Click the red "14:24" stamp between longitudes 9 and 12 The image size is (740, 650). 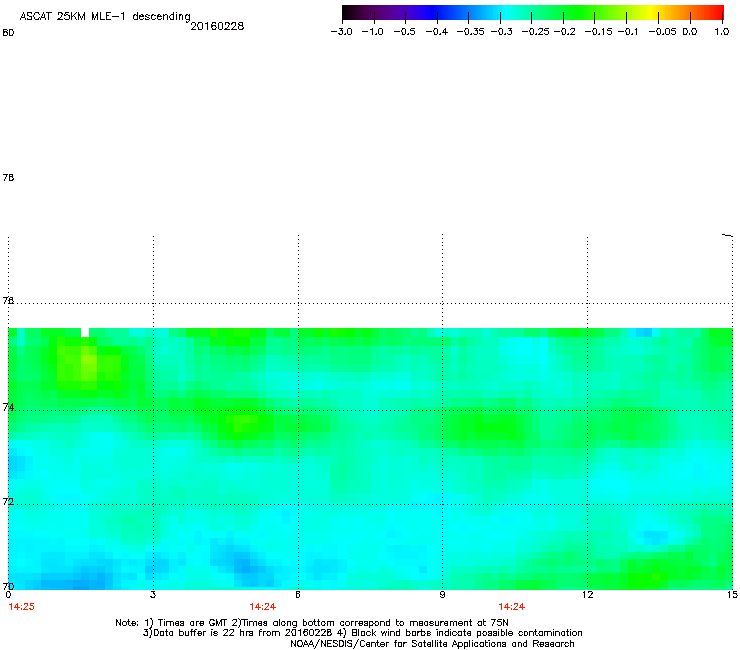(512, 607)
